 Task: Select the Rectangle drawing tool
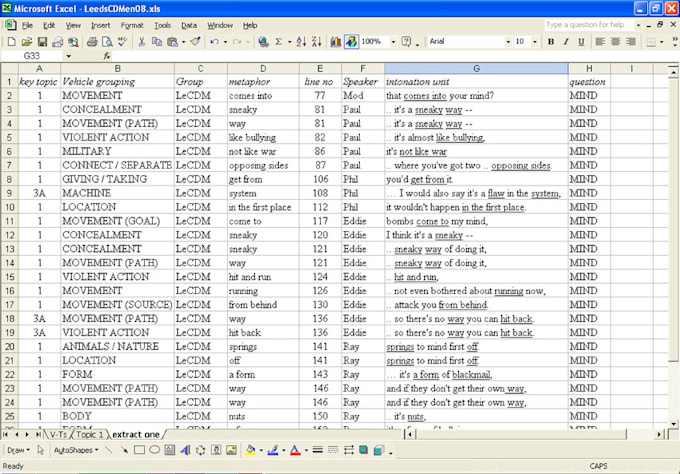[139, 450]
